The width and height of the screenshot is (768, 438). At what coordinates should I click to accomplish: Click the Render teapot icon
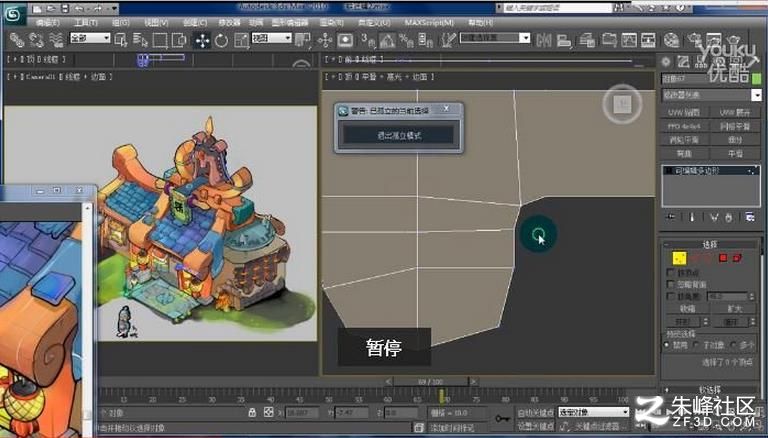(733, 40)
